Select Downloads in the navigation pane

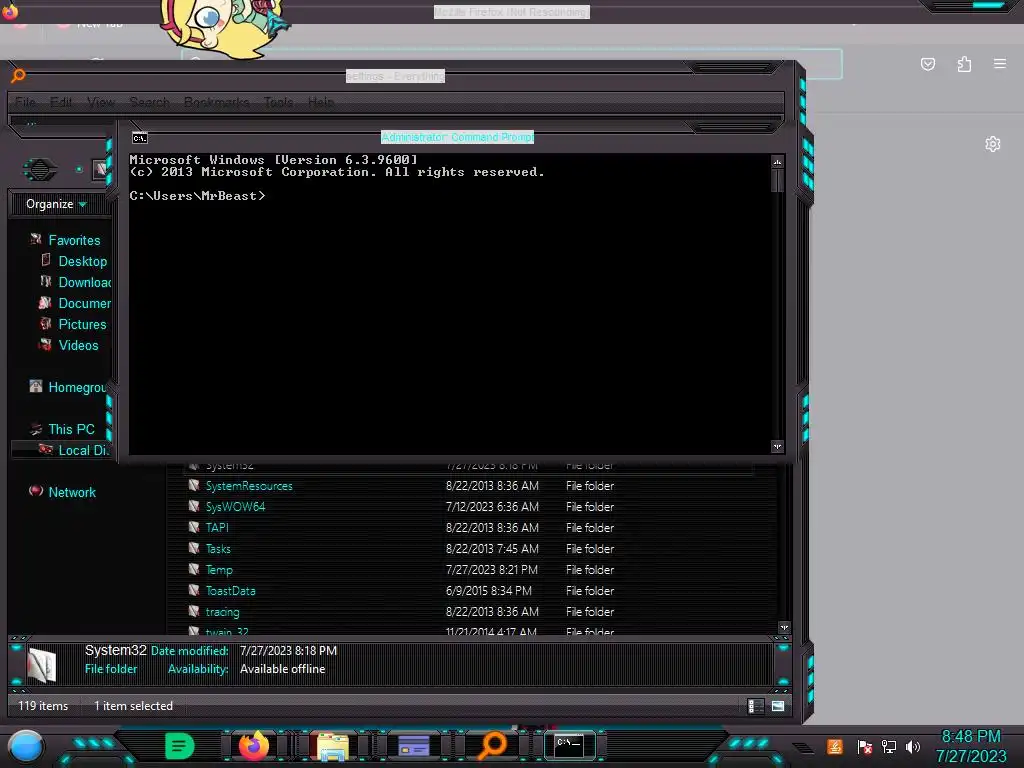tap(84, 282)
